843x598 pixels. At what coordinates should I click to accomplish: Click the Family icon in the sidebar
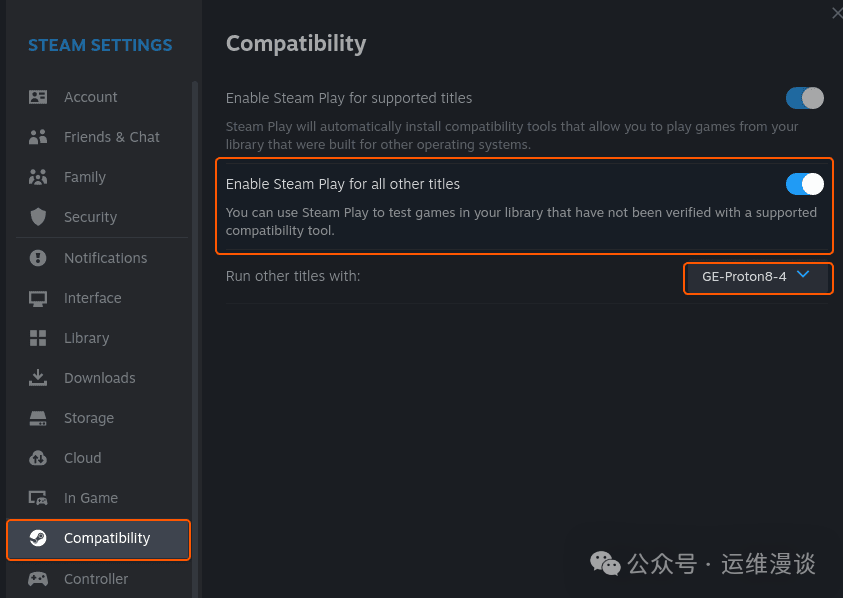37,177
